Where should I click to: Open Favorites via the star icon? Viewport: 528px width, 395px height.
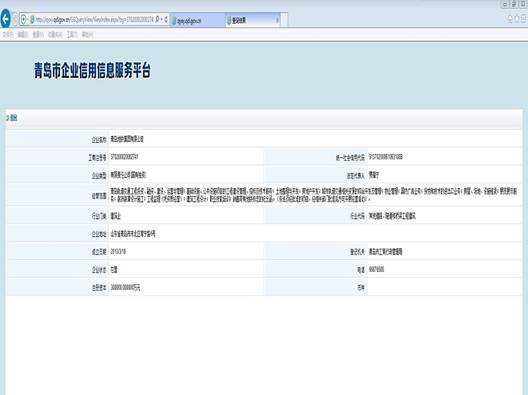click(x=517, y=19)
